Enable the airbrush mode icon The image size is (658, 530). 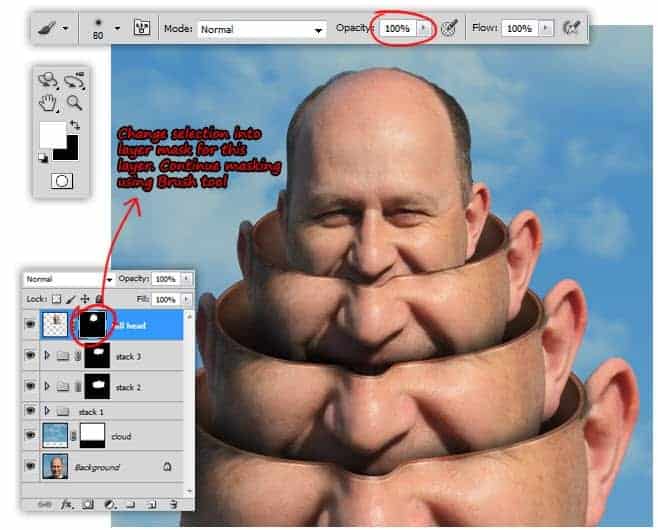coord(571,28)
